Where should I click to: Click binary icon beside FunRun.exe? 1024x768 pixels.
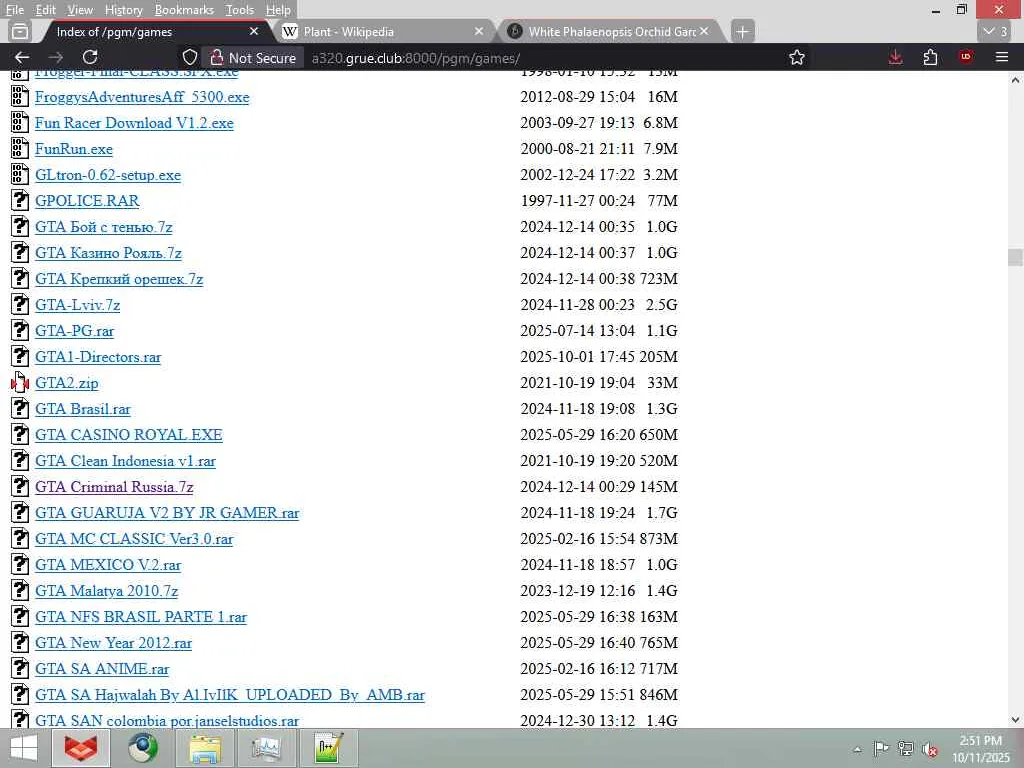coord(20,149)
